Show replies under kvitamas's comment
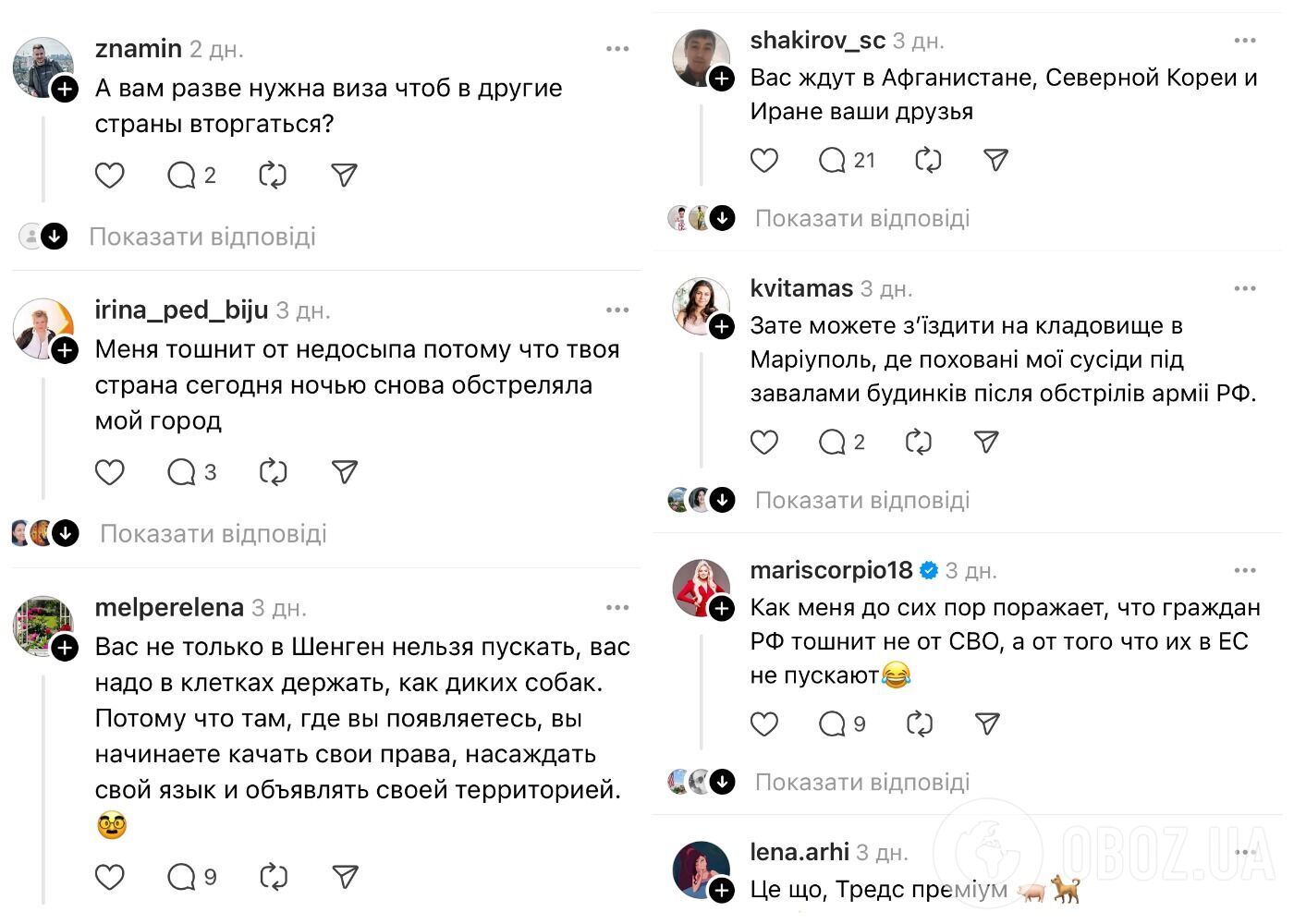The image size is (1294, 924). pyautogui.click(x=861, y=499)
